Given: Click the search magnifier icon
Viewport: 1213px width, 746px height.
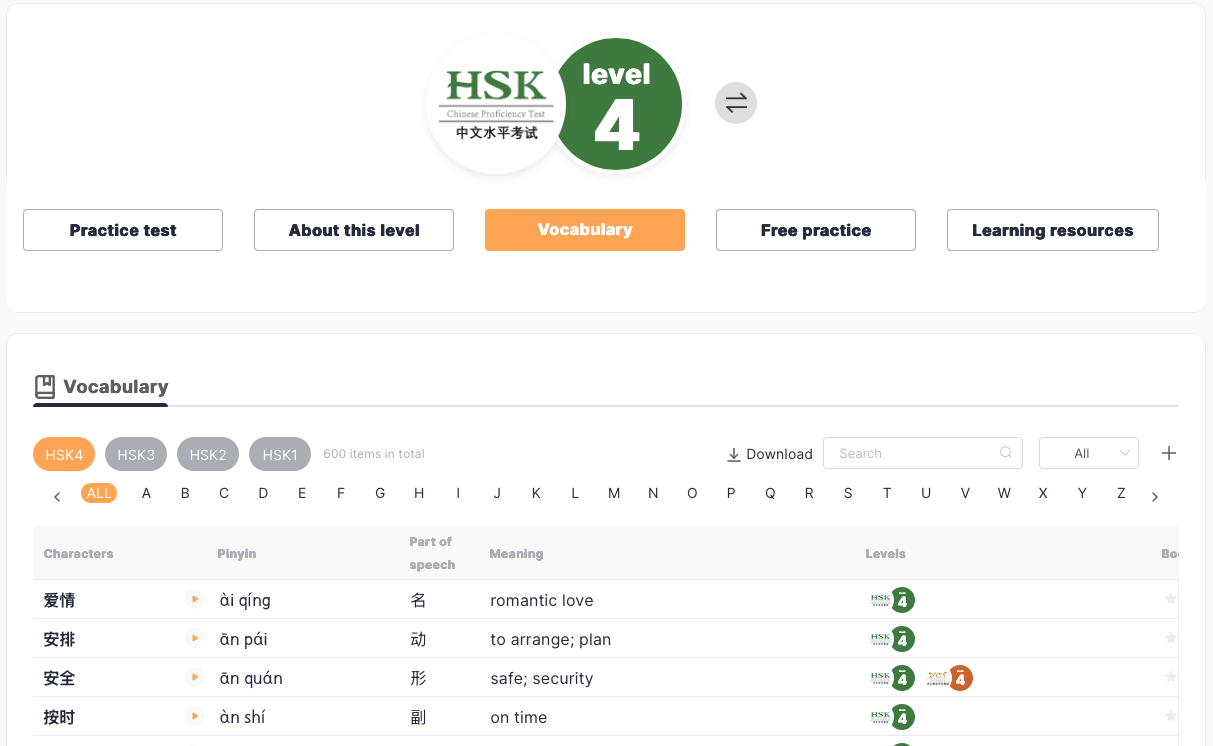Looking at the screenshot, I should click(1006, 453).
